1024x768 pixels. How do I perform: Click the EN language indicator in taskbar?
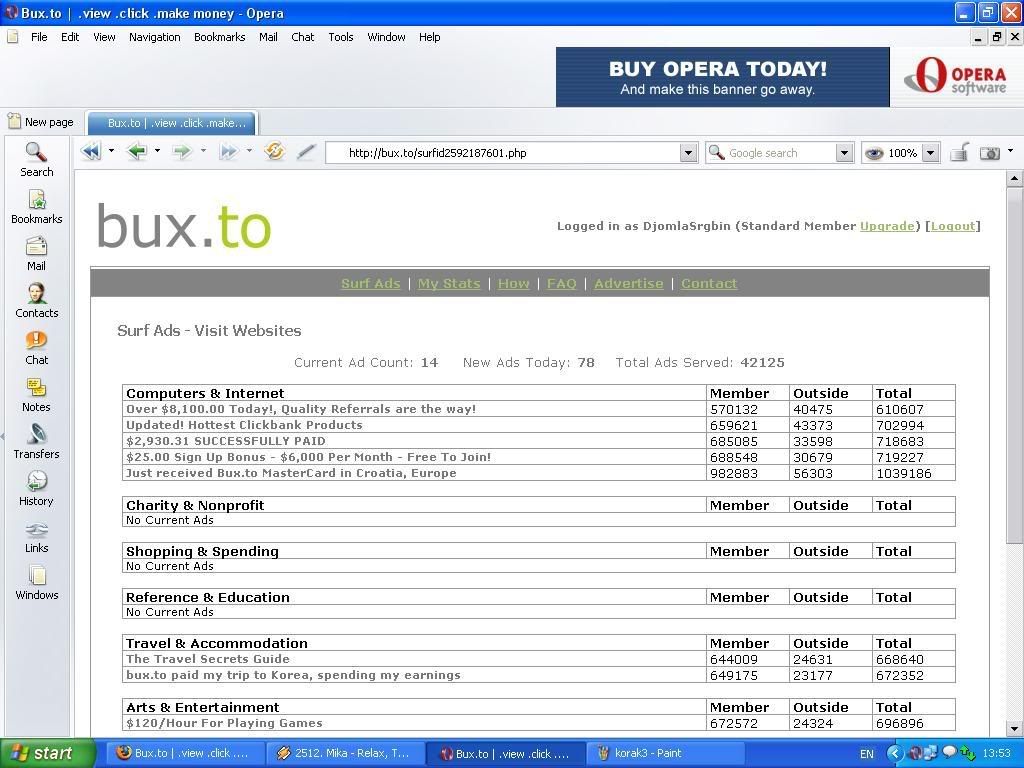pos(867,754)
